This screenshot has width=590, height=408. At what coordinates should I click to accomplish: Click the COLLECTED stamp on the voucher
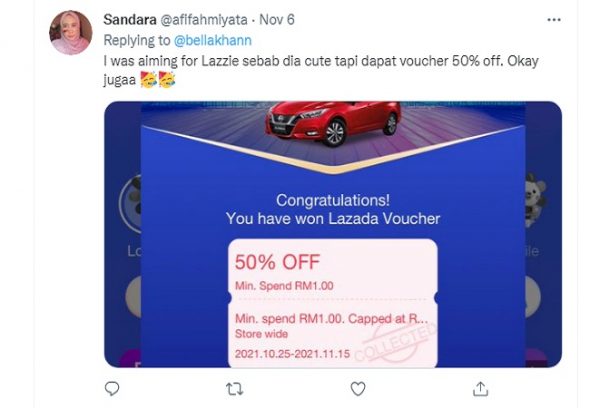(395, 343)
